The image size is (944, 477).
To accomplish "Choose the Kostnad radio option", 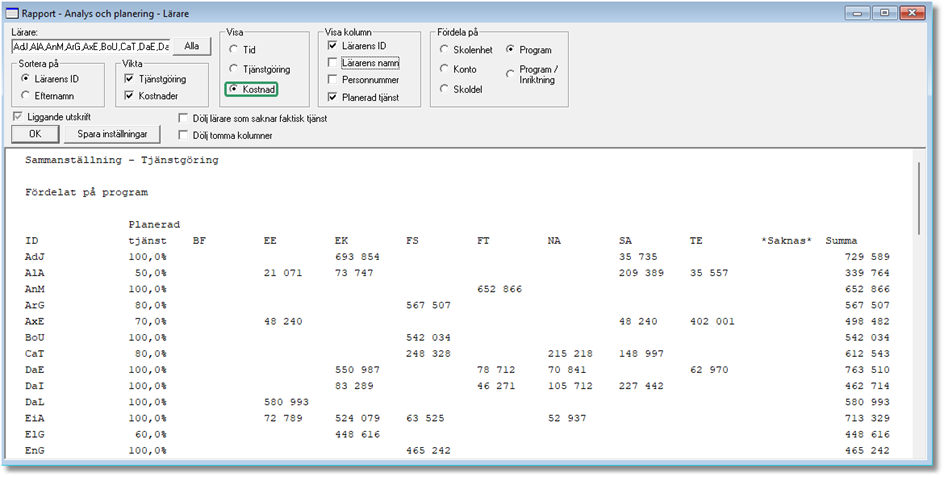I will tap(234, 90).
